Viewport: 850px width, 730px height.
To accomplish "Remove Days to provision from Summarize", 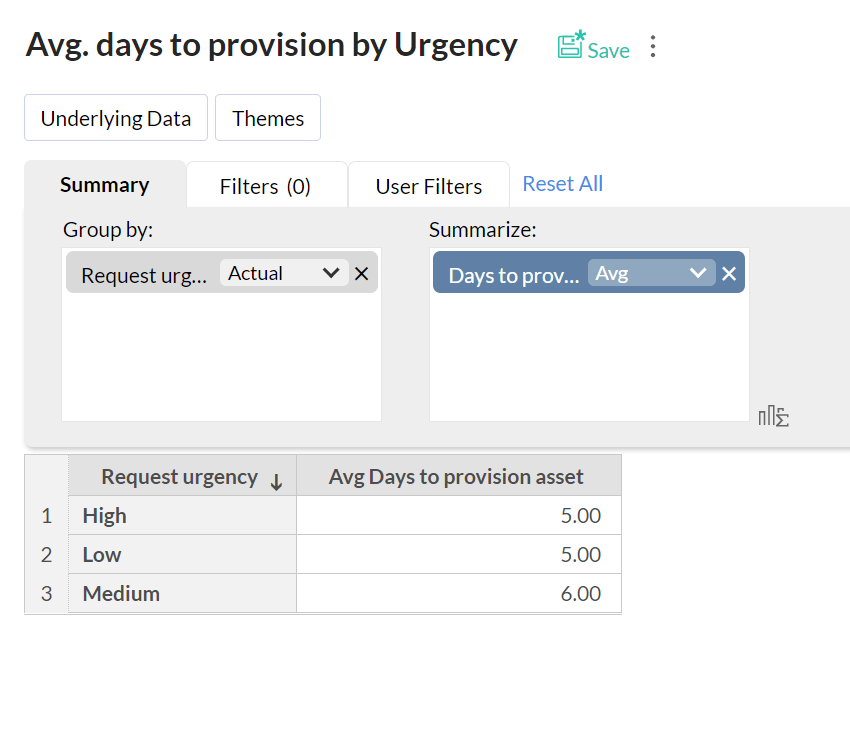I will click(729, 274).
